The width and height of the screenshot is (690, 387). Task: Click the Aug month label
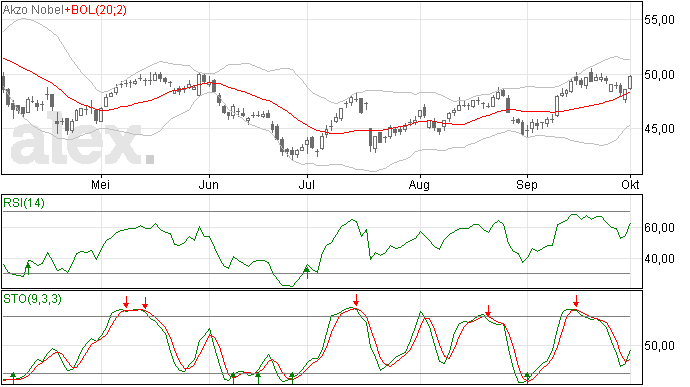(x=419, y=185)
